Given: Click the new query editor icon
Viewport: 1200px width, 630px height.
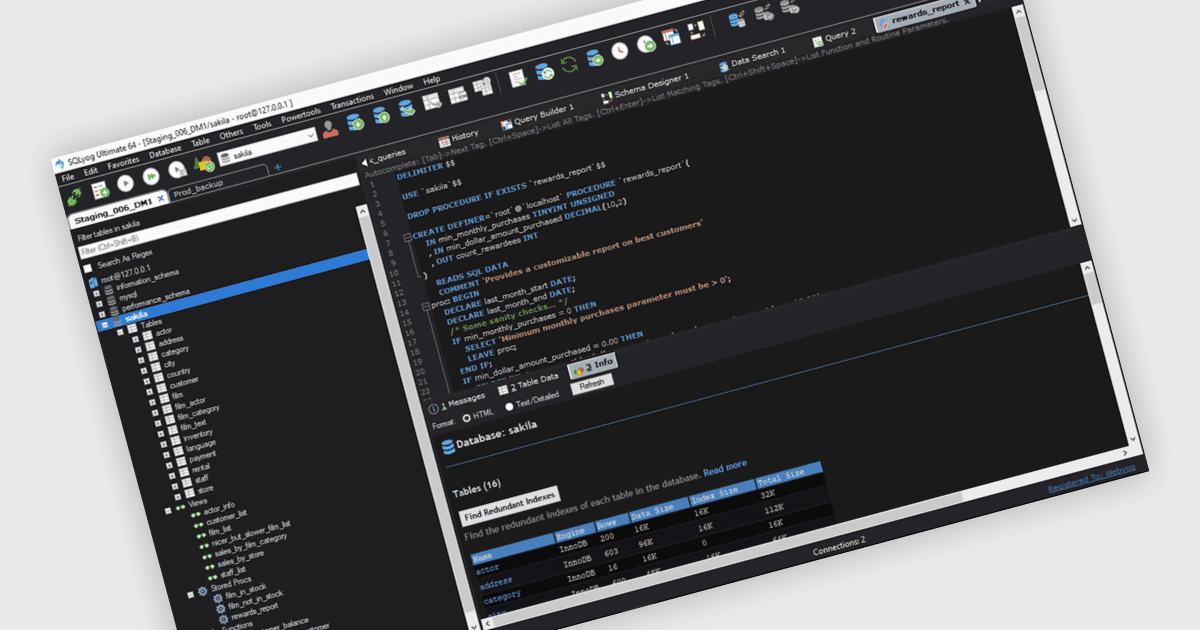Looking at the screenshot, I should coord(101,189).
